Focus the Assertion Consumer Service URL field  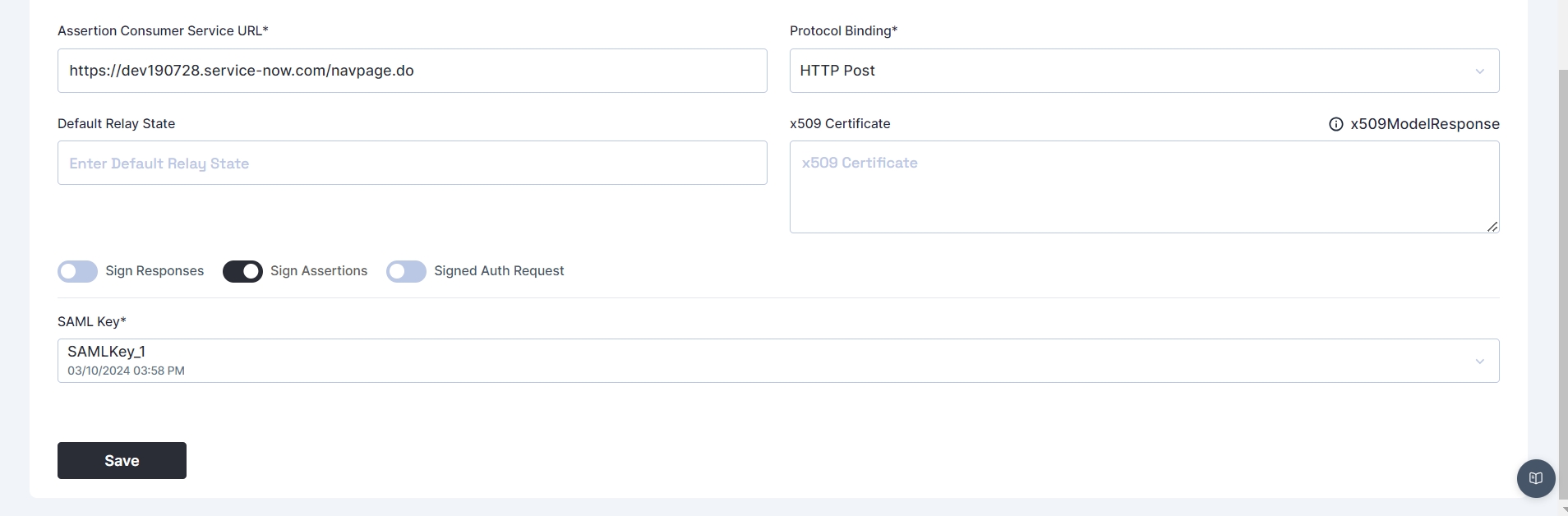pyautogui.click(x=412, y=71)
